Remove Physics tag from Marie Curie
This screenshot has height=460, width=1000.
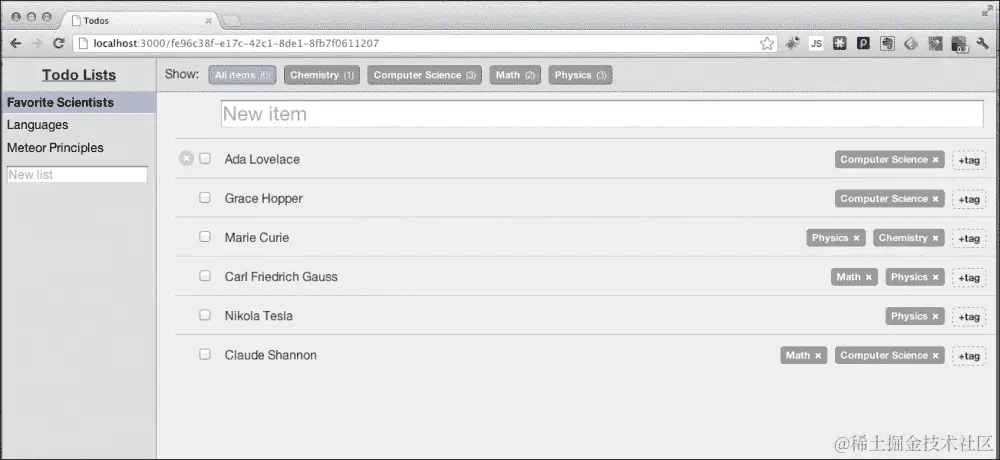click(x=857, y=238)
